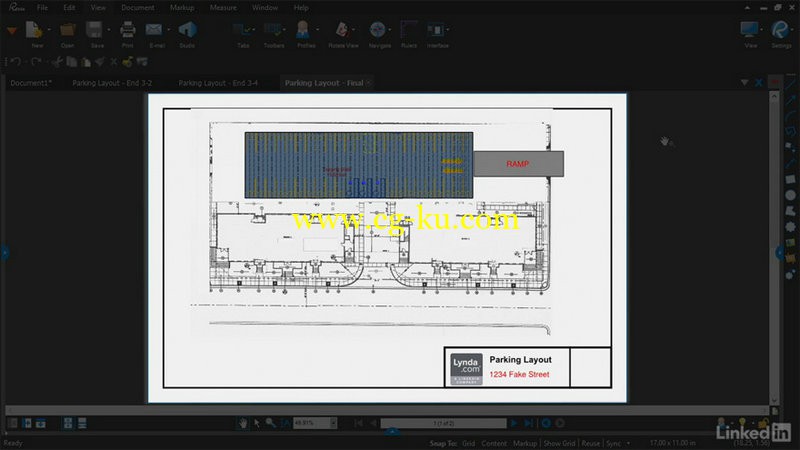Switch to Parking Layout - End 3-4 tab
This screenshot has width=800, height=450.
[218, 83]
